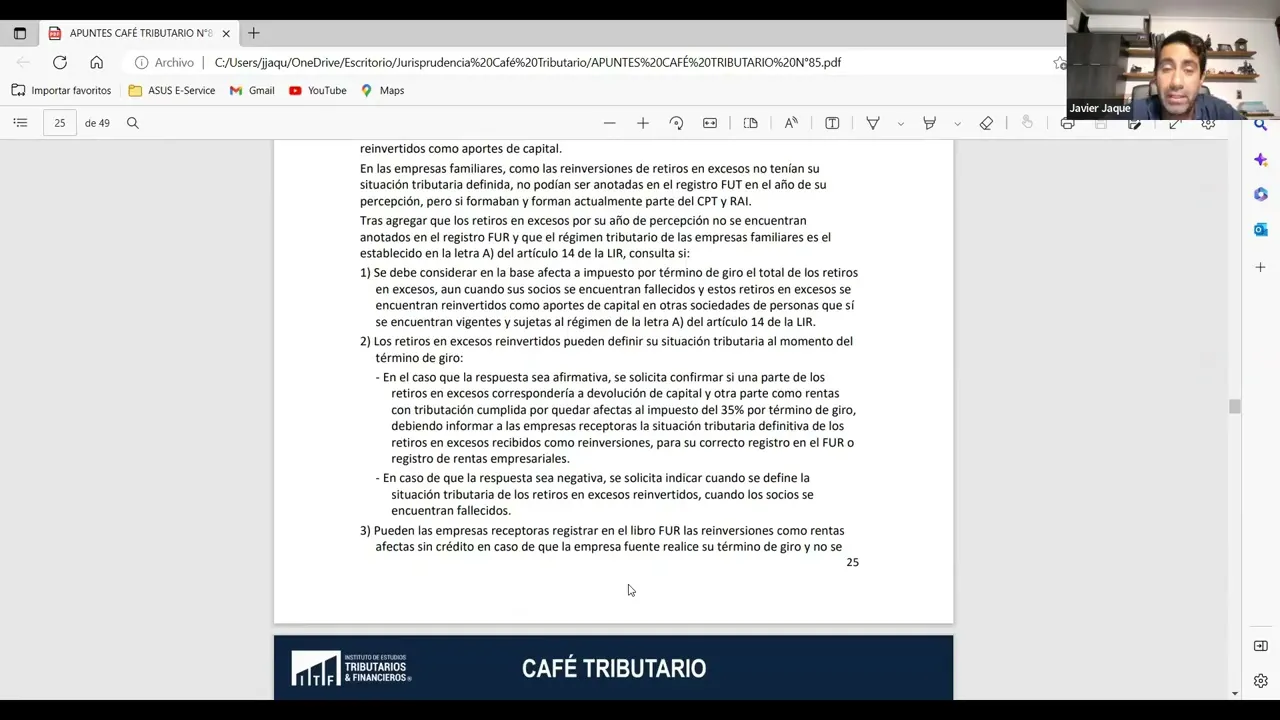Switch to the APUNTES CAFÉ TRIBUTARIO tab
1280x720 pixels.
(x=140, y=32)
